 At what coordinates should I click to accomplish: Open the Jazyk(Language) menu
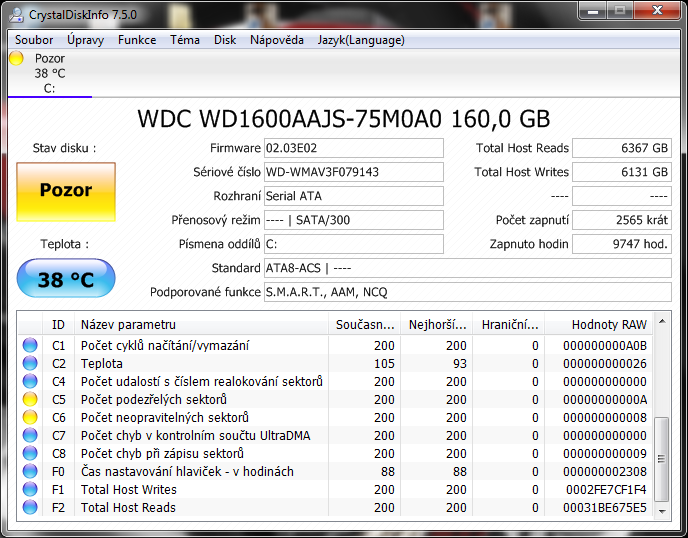(361, 40)
